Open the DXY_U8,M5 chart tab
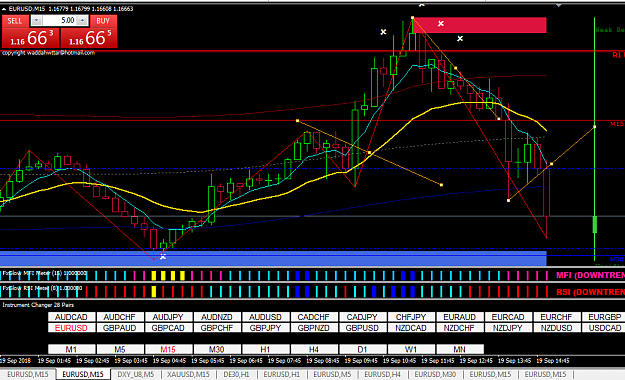Viewport: 625px width, 380px height. tap(136, 374)
